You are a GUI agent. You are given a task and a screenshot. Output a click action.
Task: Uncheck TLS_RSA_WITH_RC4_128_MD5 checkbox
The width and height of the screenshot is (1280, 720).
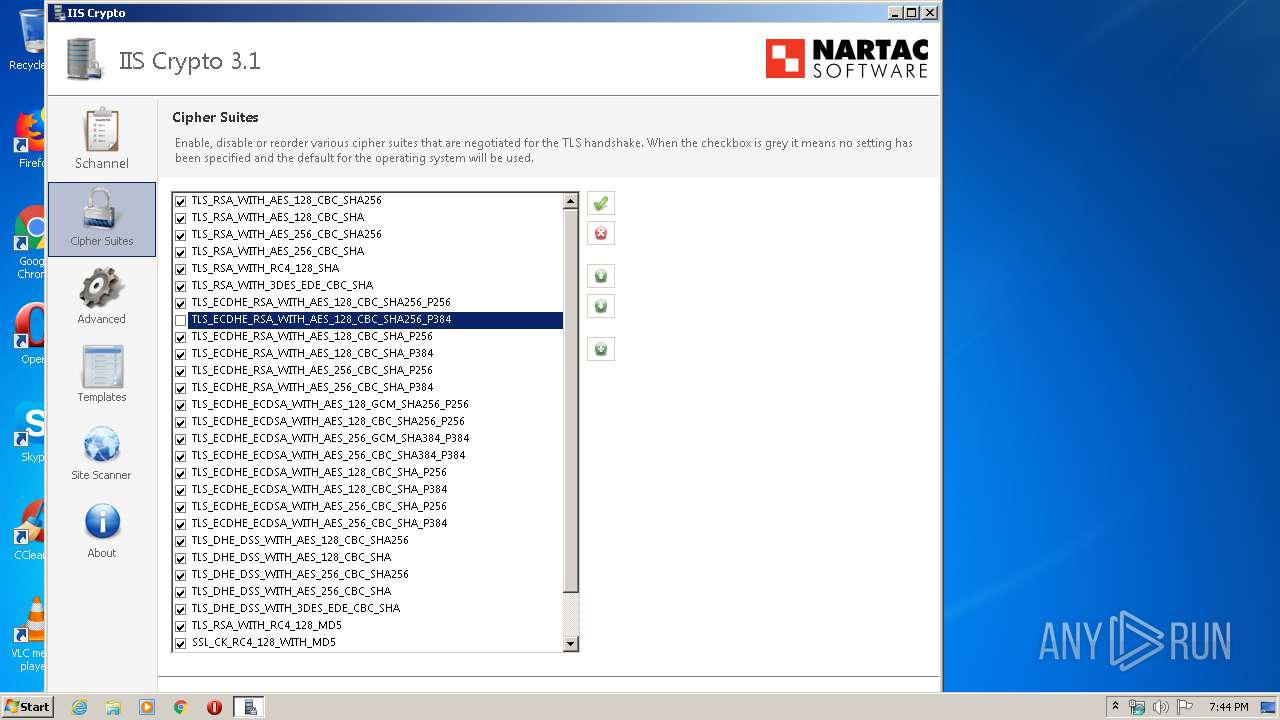pyautogui.click(x=181, y=626)
